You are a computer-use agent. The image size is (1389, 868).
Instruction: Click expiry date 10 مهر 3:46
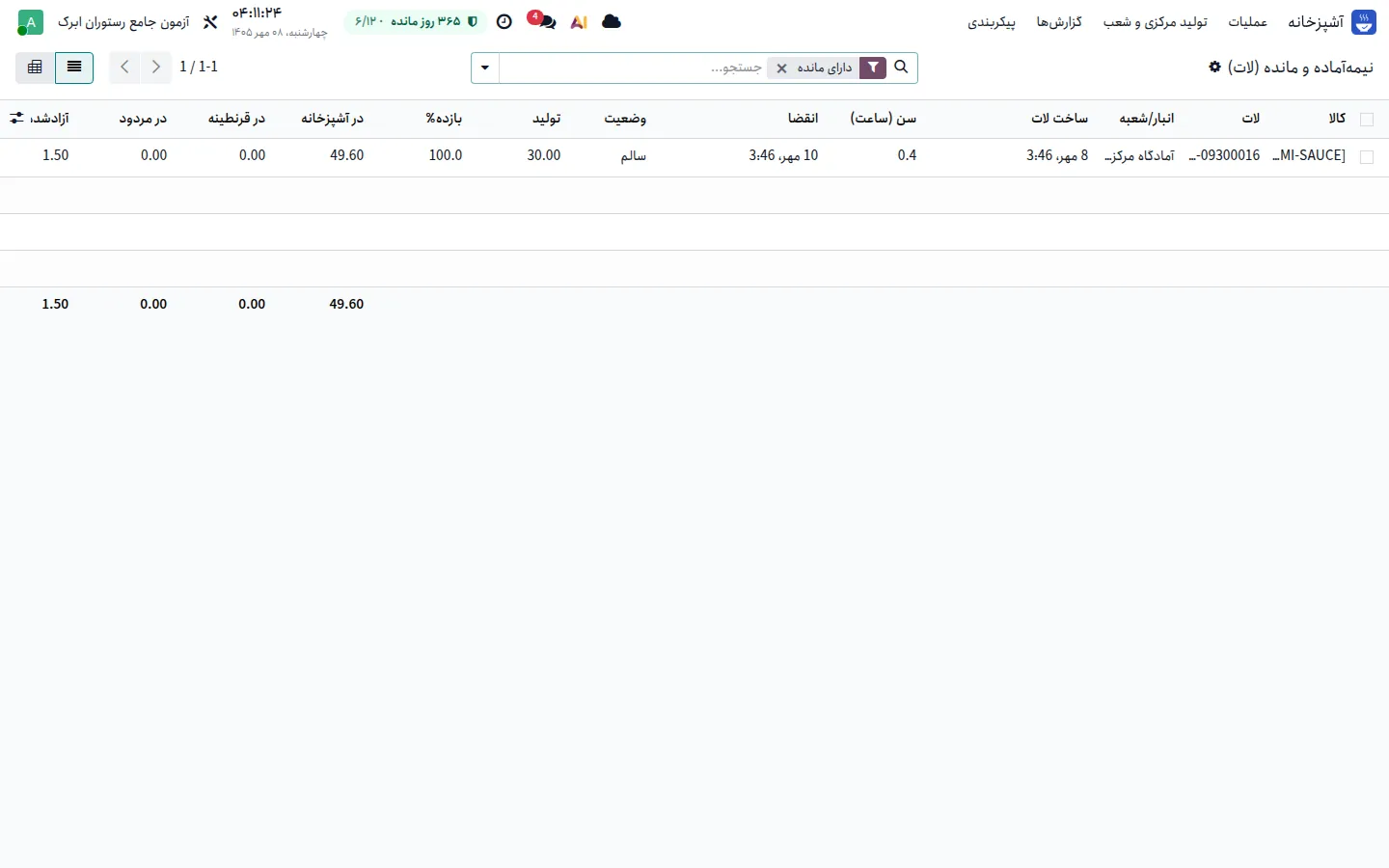pos(783,155)
